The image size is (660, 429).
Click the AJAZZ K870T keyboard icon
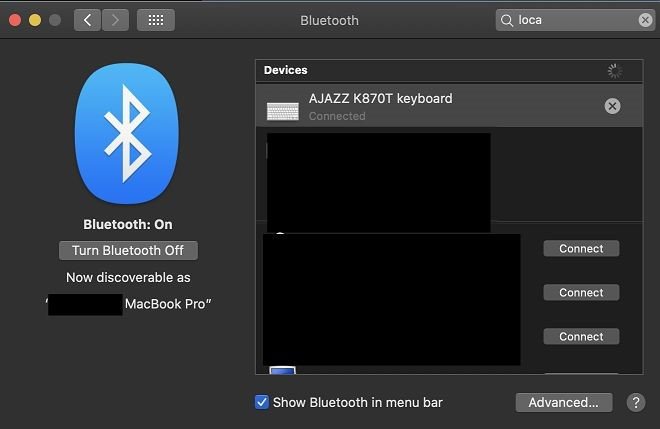(283, 111)
